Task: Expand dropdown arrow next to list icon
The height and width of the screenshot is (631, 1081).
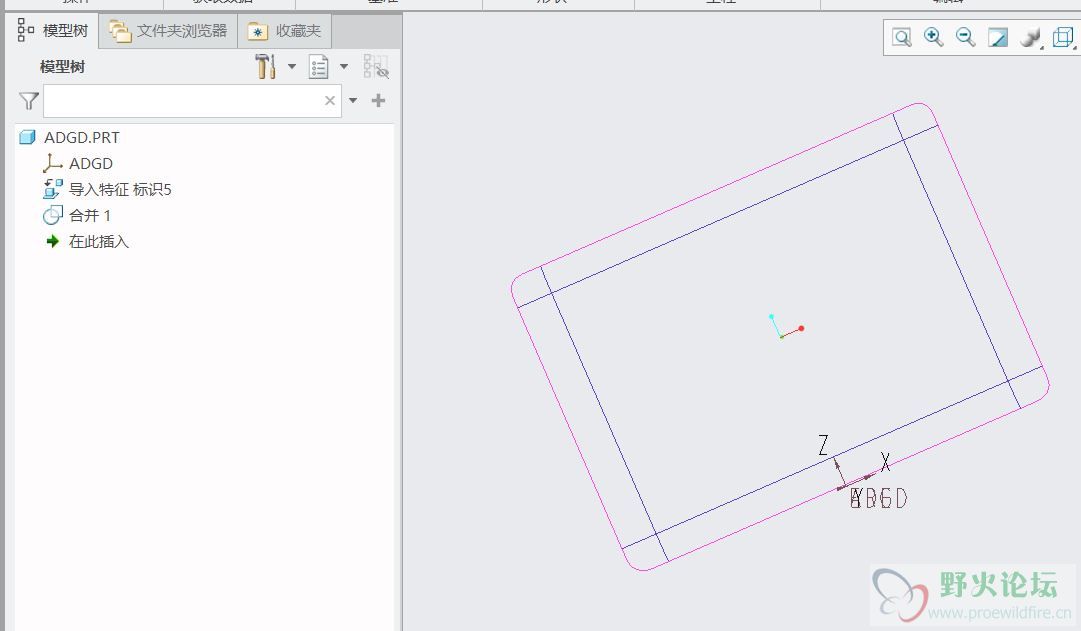Action: click(343, 67)
